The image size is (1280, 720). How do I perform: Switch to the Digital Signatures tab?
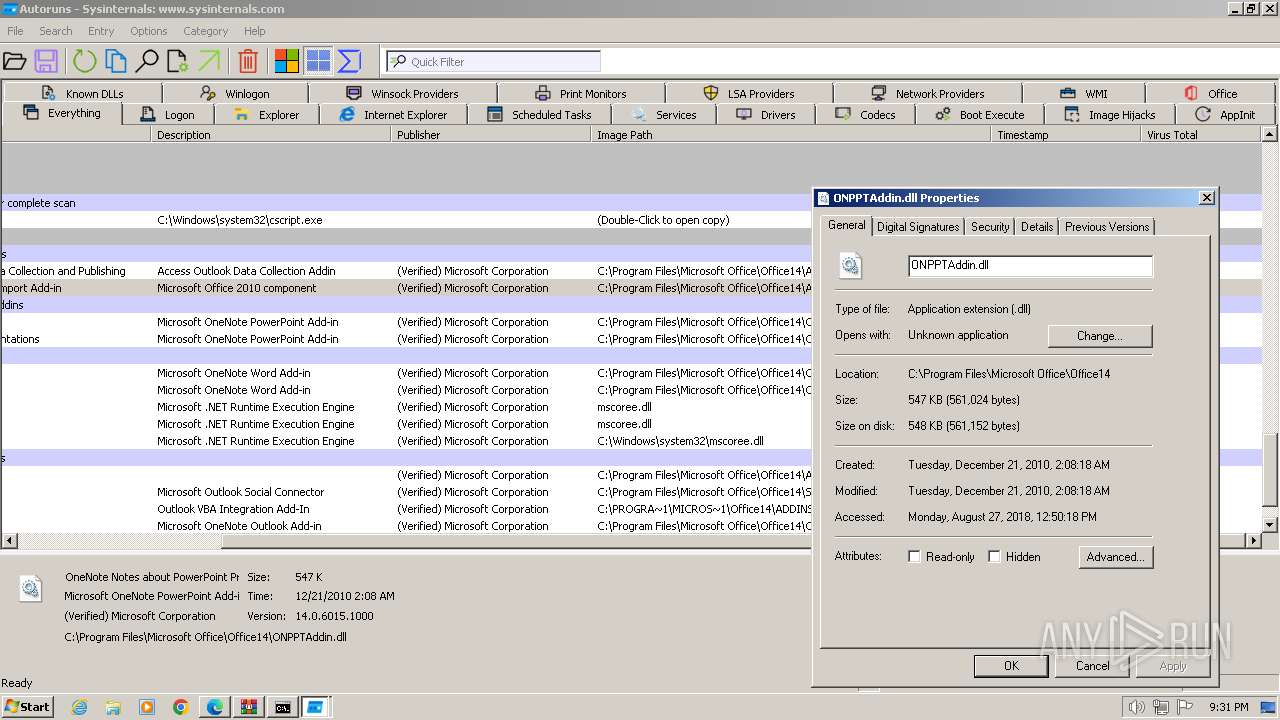(918, 227)
